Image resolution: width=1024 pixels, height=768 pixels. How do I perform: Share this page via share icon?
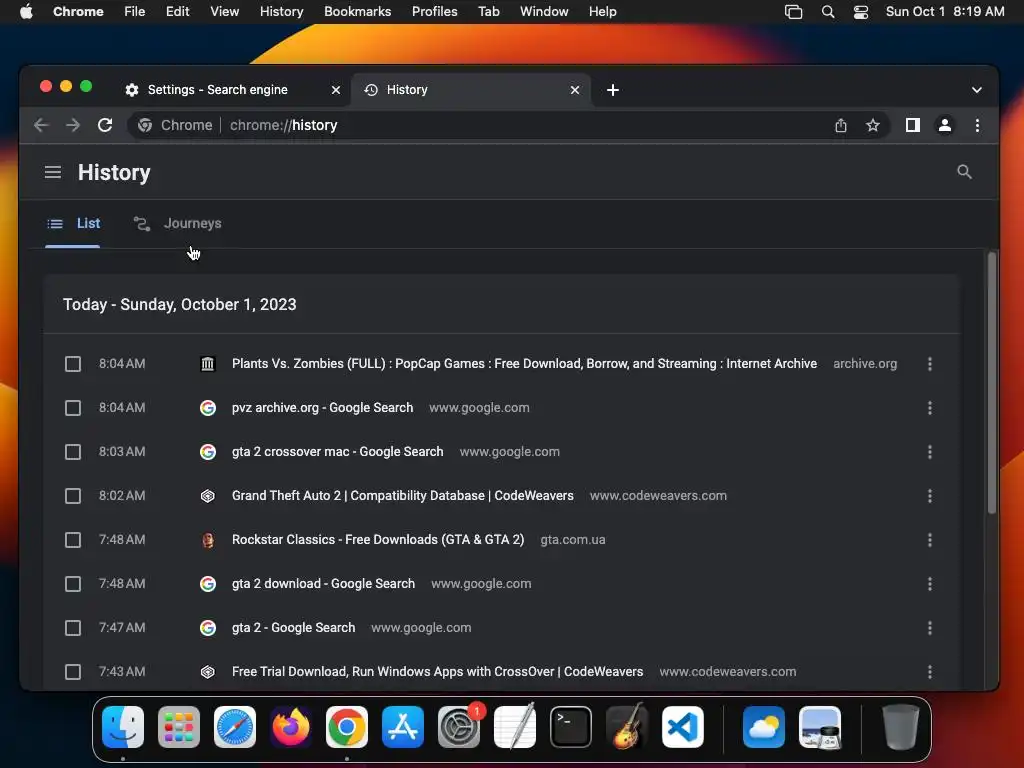[x=840, y=125]
